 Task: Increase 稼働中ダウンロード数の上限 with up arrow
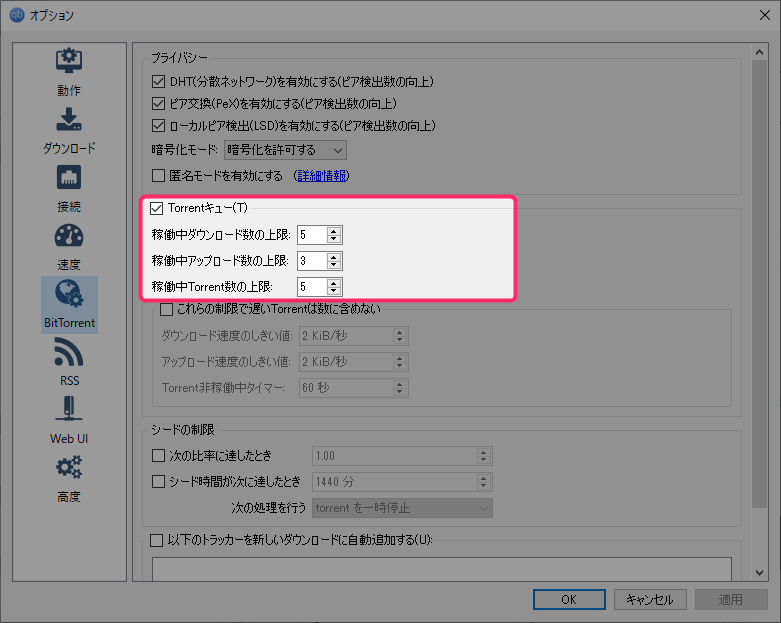pos(334,231)
